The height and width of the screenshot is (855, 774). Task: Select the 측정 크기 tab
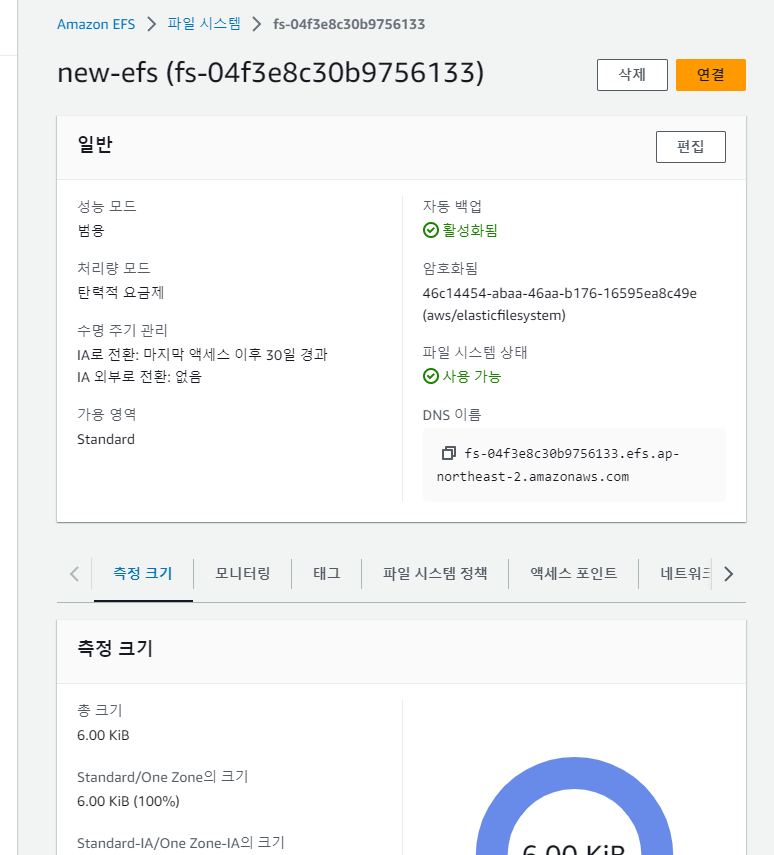tap(143, 574)
